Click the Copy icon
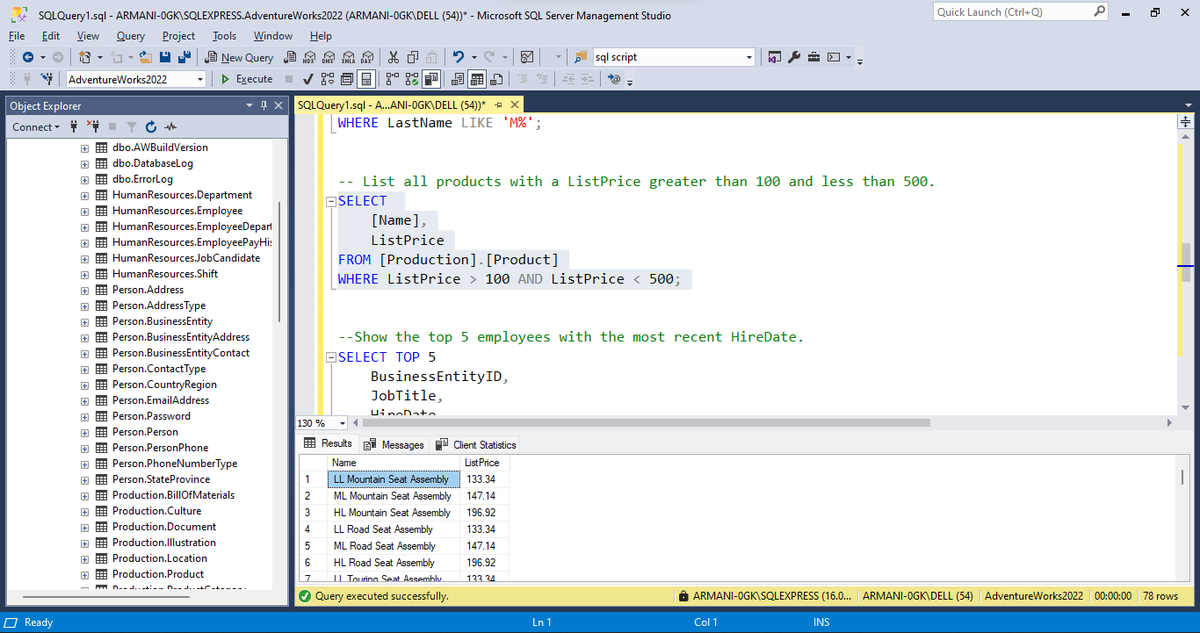The width and height of the screenshot is (1200, 633). pos(413,58)
